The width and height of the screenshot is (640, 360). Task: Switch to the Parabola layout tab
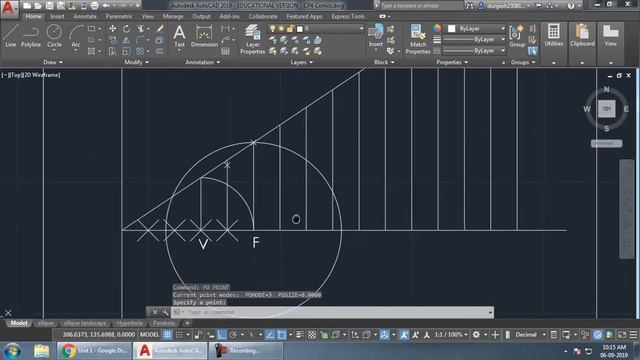[x=164, y=323]
